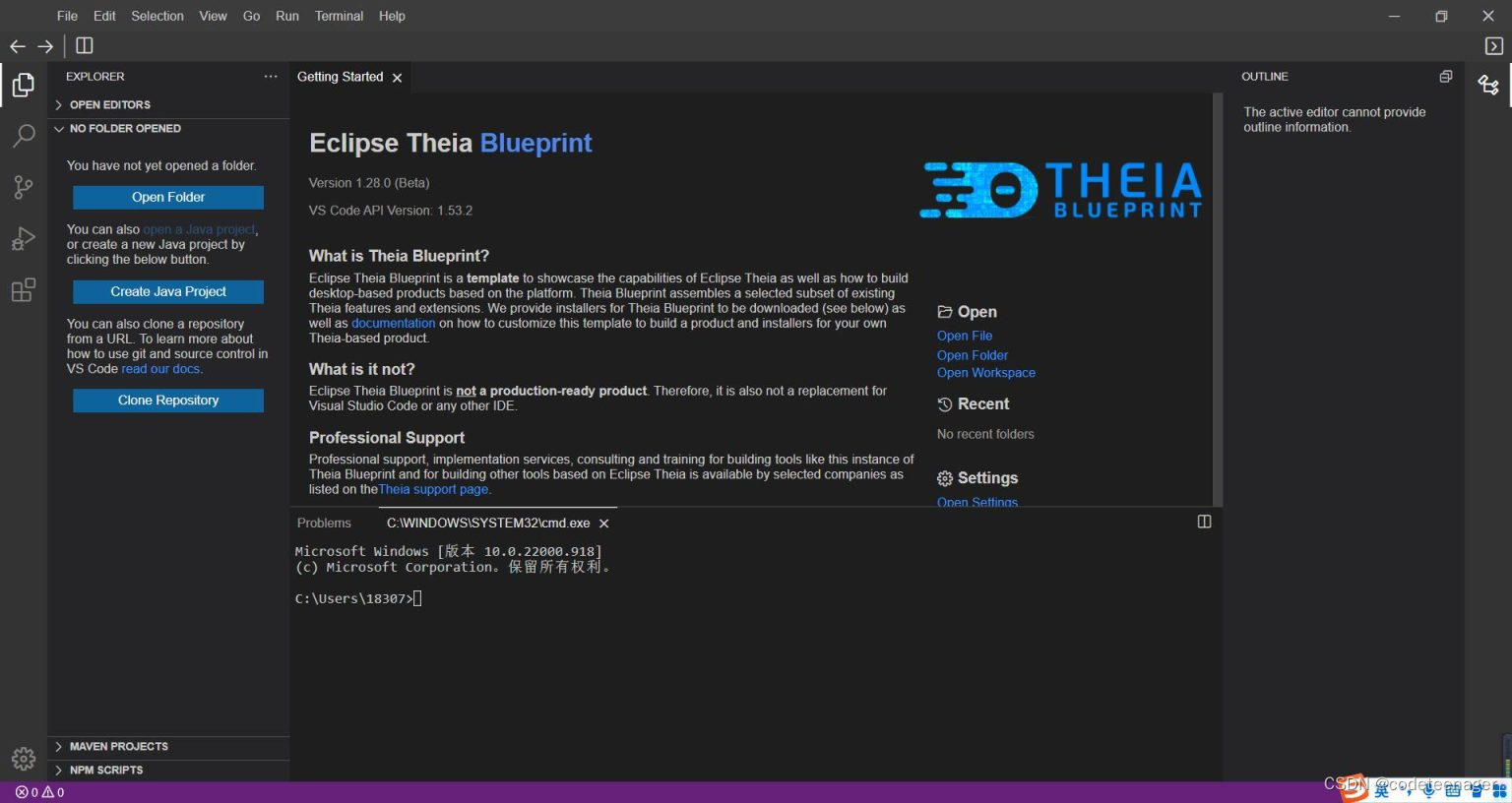
Task: Switch to the Explorer view icon
Action: tap(23, 85)
